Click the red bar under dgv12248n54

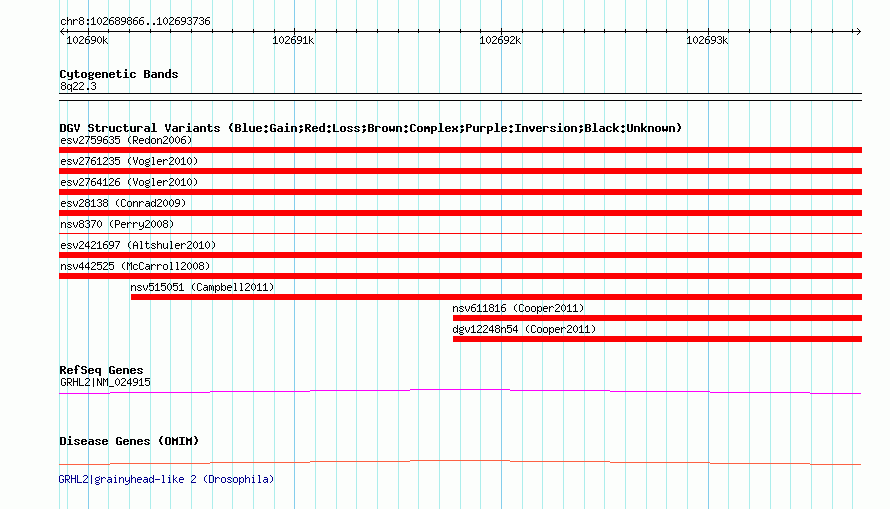click(x=657, y=339)
